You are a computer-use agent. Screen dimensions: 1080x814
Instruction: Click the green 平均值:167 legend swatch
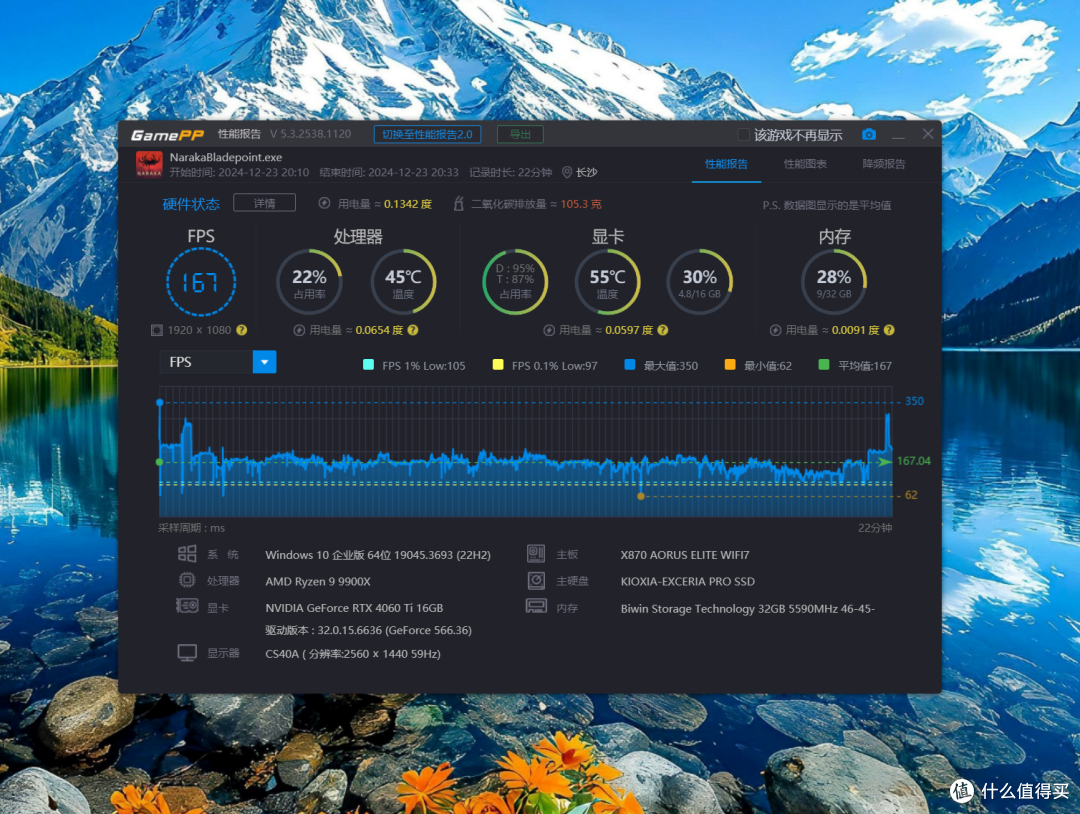coord(824,365)
